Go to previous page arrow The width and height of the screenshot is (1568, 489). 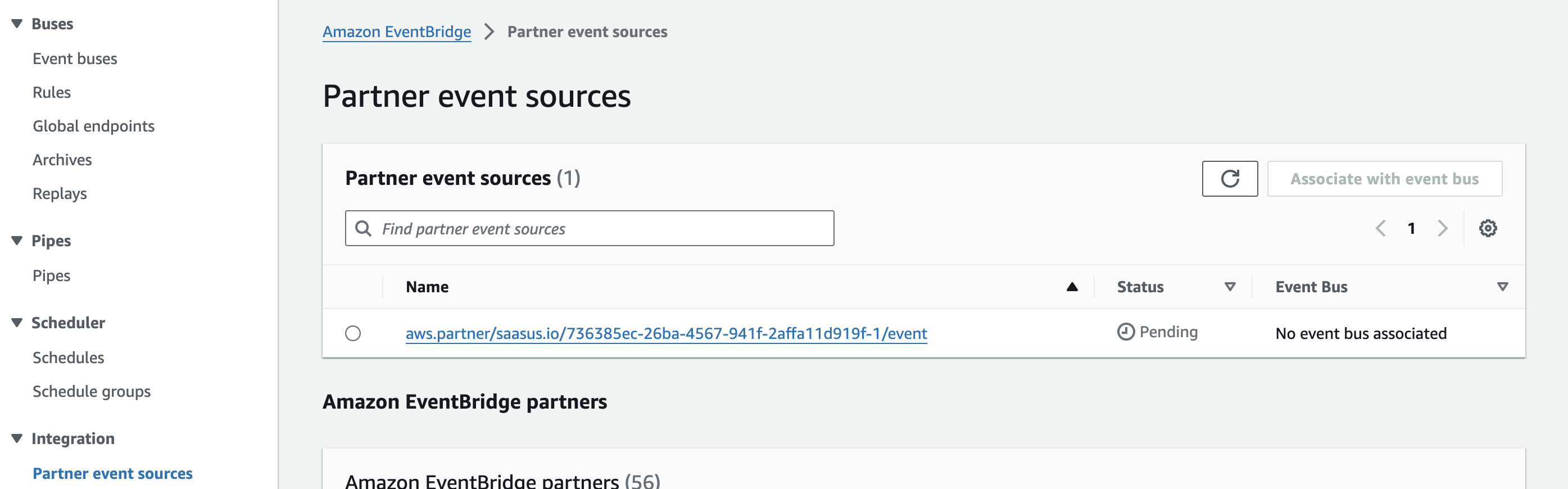click(x=1380, y=228)
